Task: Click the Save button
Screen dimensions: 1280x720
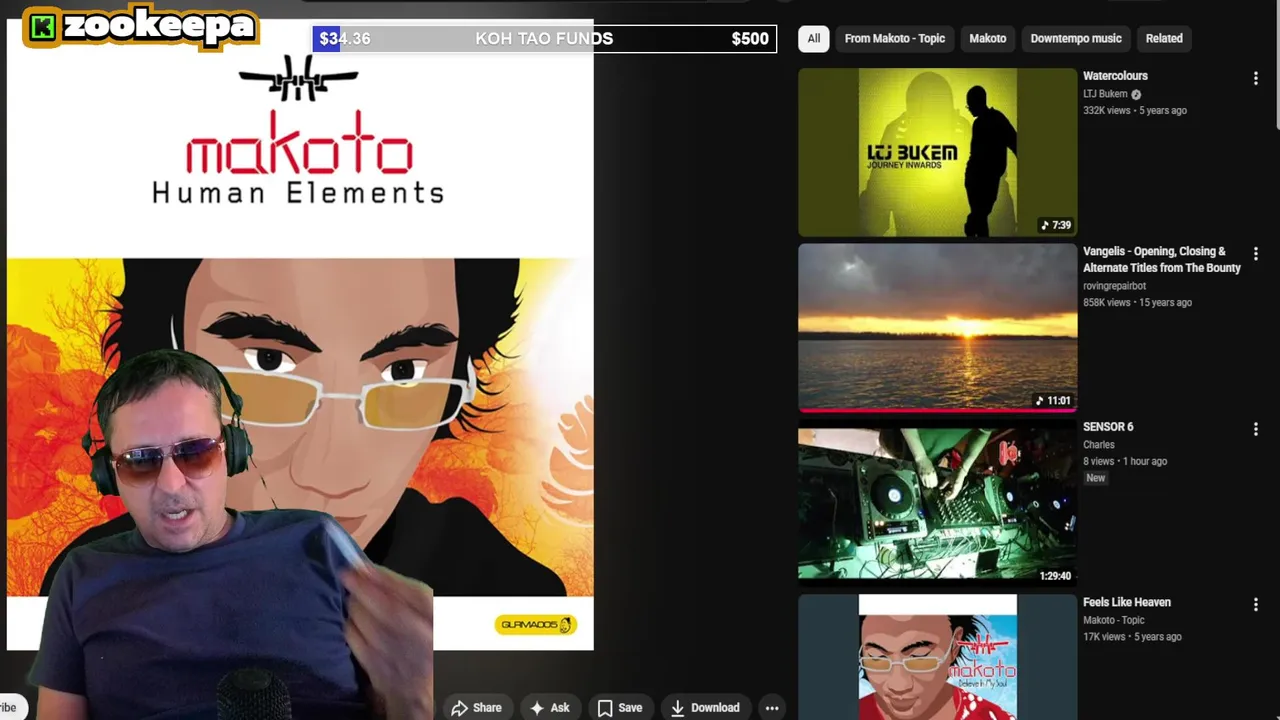Action: pyautogui.click(x=620, y=708)
